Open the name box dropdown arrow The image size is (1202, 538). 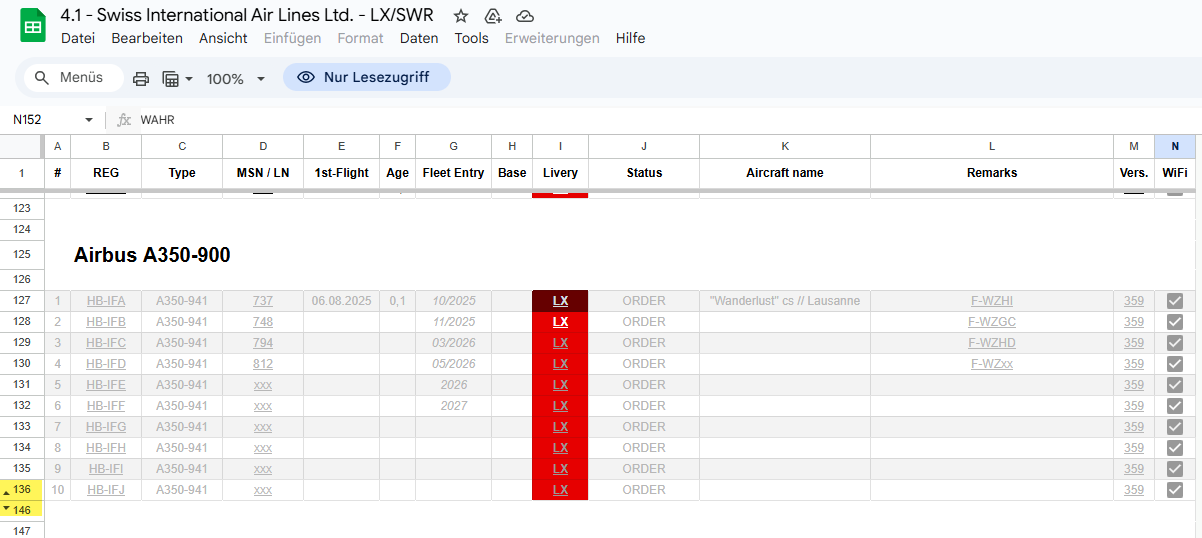pos(88,120)
